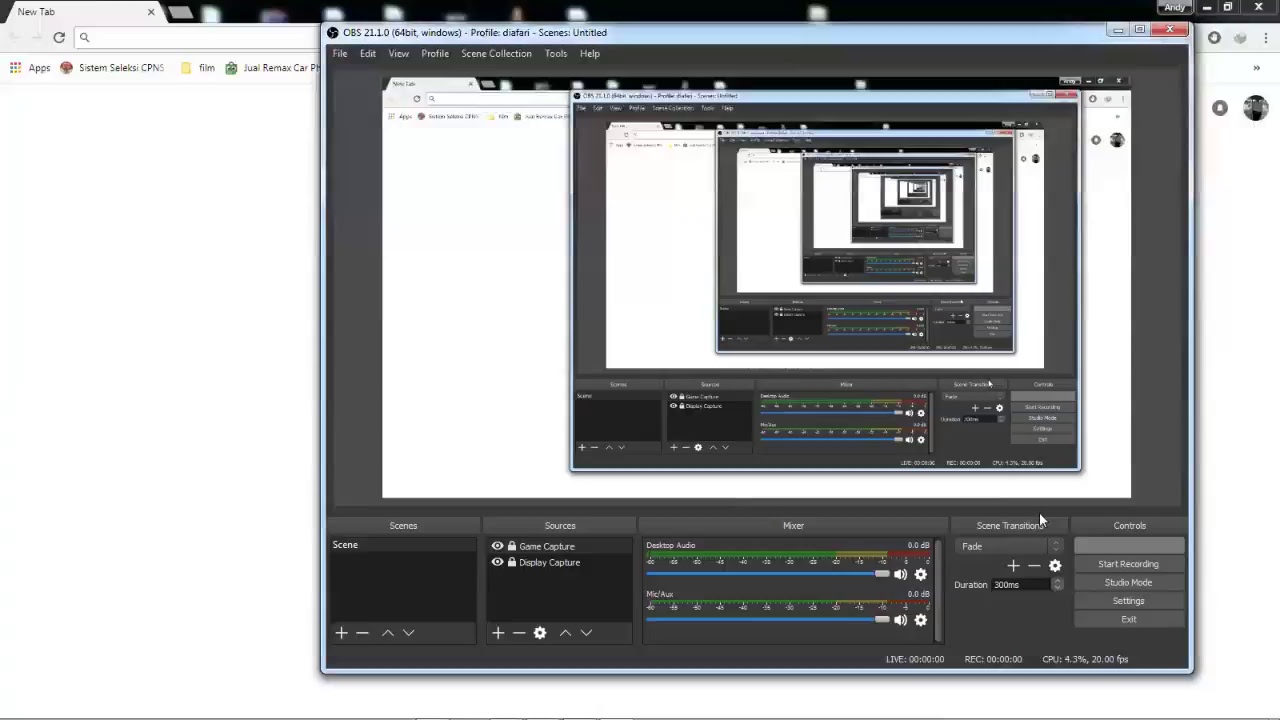Image resolution: width=1280 pixels, height=720 pixels.
Task: Click the Andy profile button in Chrome
Action: point(1175,7)
